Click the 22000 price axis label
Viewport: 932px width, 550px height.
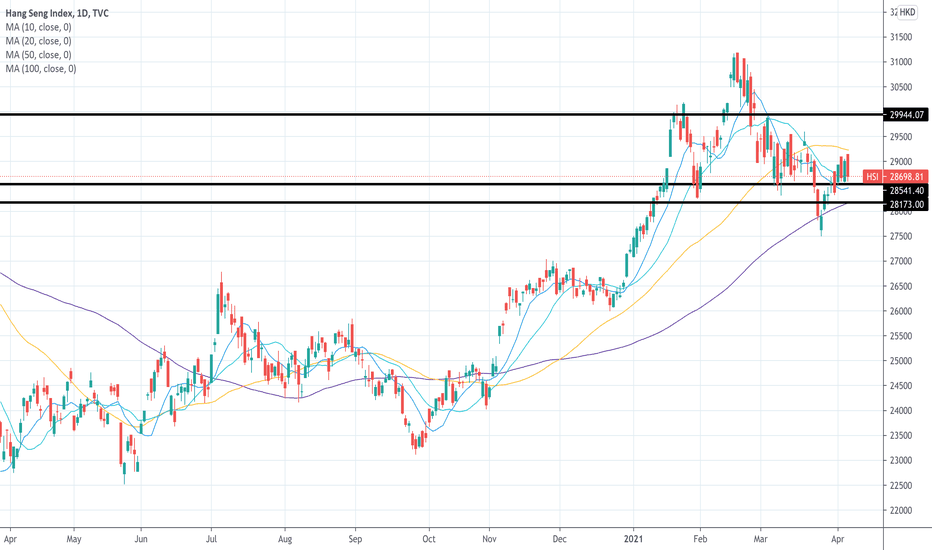click(x=900, y=511)
